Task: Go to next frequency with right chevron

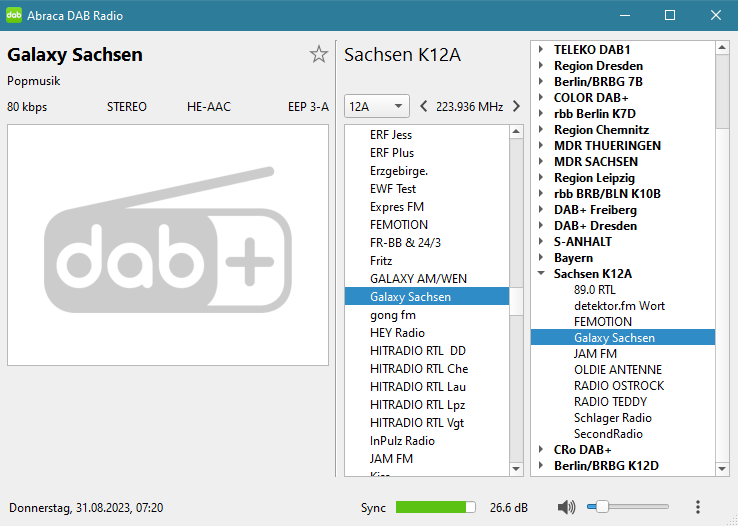Action: tap(516, 106)
